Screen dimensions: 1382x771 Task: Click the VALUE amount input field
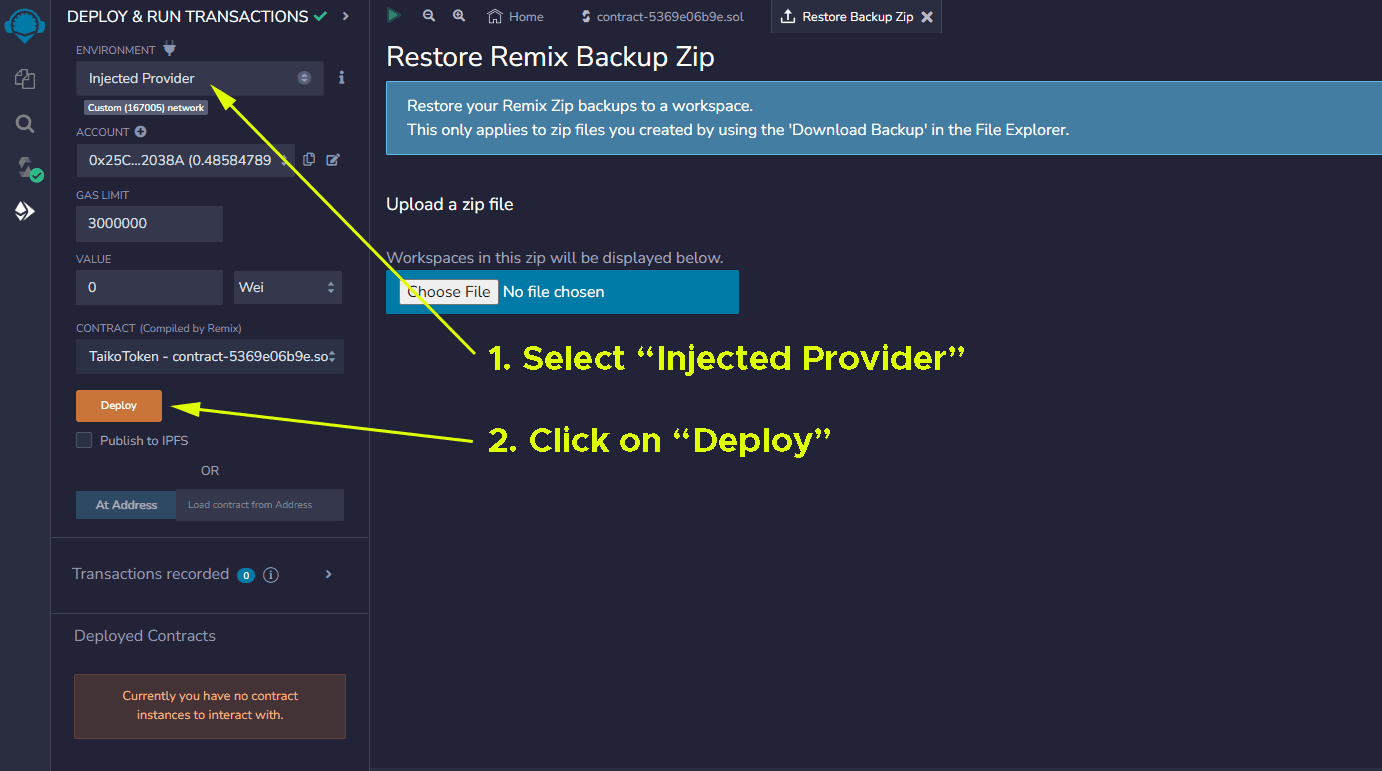click(x=149, y=287)
